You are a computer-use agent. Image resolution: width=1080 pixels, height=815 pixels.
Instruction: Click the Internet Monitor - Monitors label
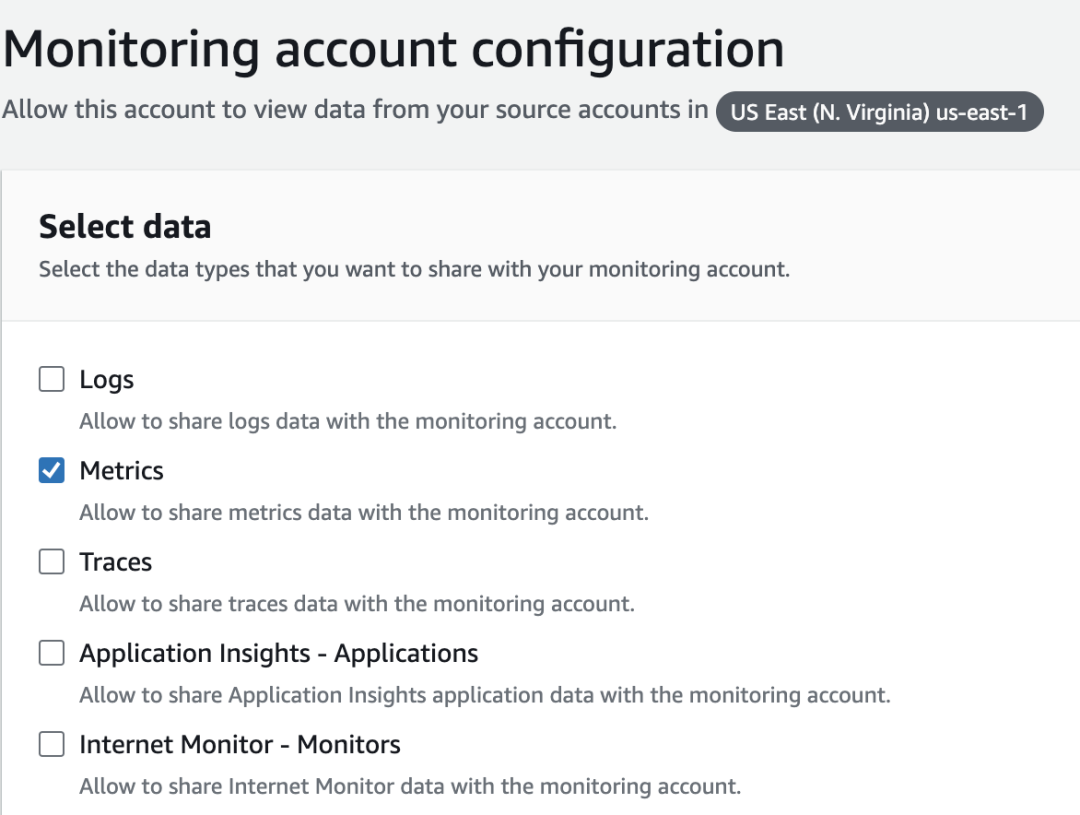click(x=239, y=745)
